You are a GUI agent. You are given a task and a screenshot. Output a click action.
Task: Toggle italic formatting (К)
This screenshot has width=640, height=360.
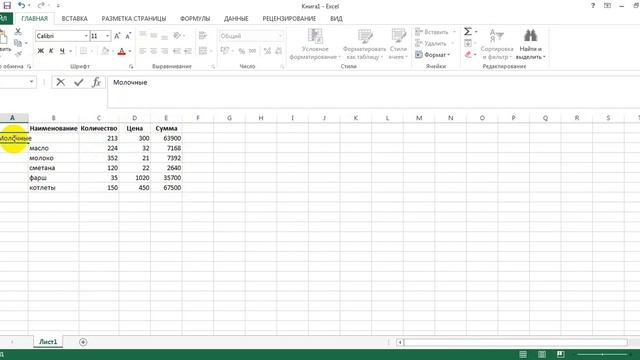click(51, 51)
